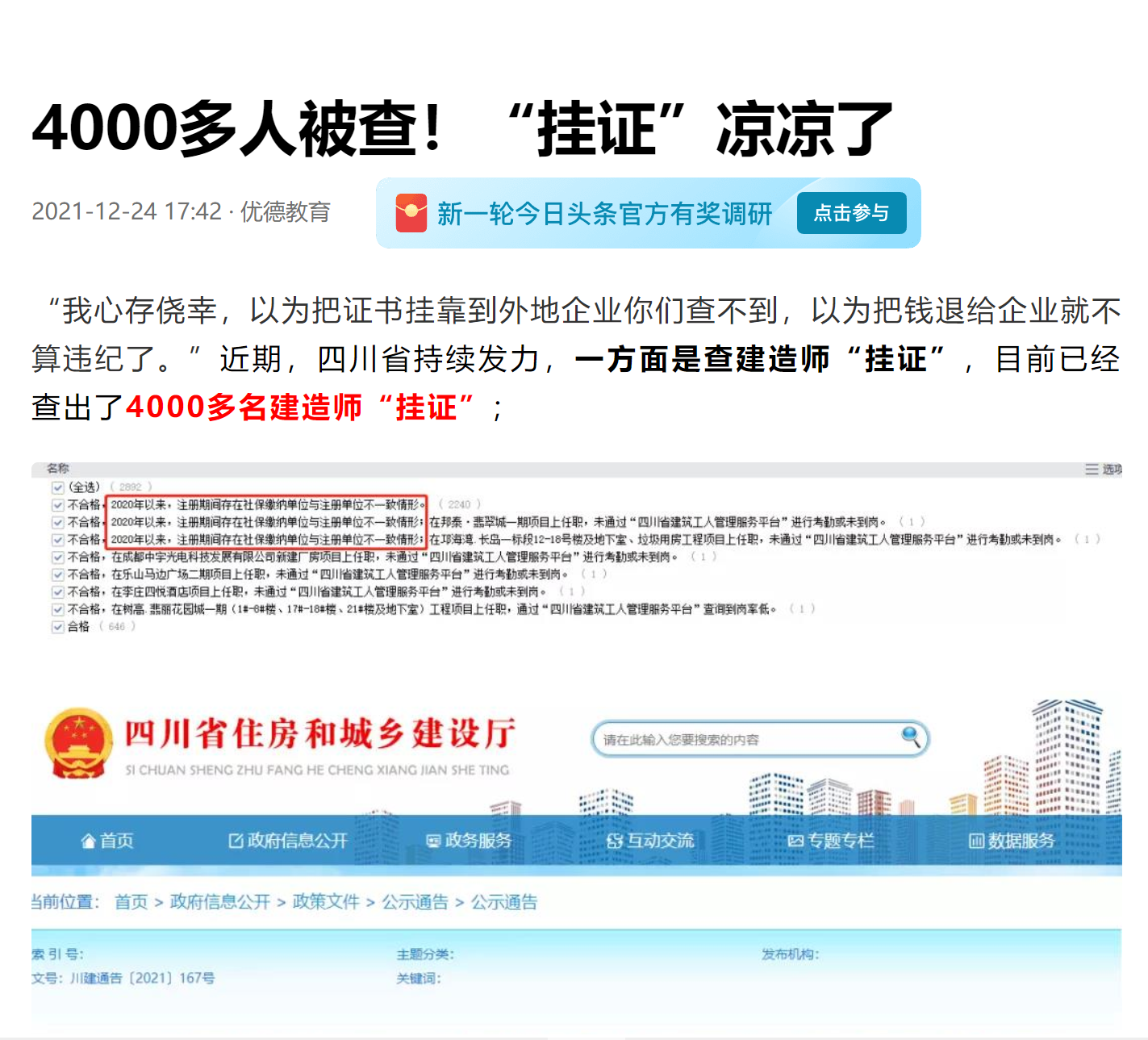The width and height of the screenshot is (1148, 1040).
Task: Click the author name 优德教育
Action: coord(286,211)
